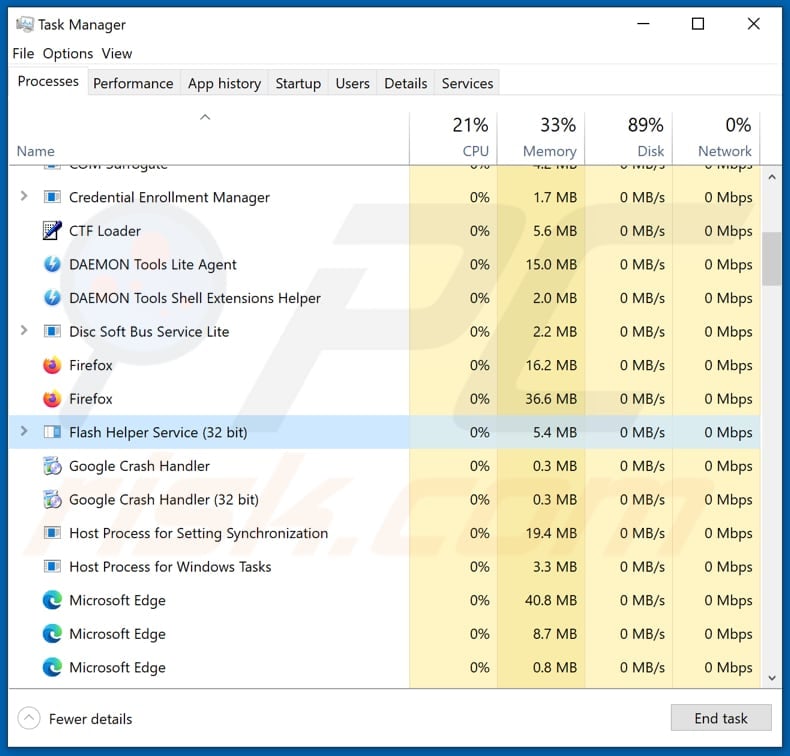Viewport: 790px width, 756px height.
Task: Click the CTF Loader process icon
Action: click(x=52, y=231)
